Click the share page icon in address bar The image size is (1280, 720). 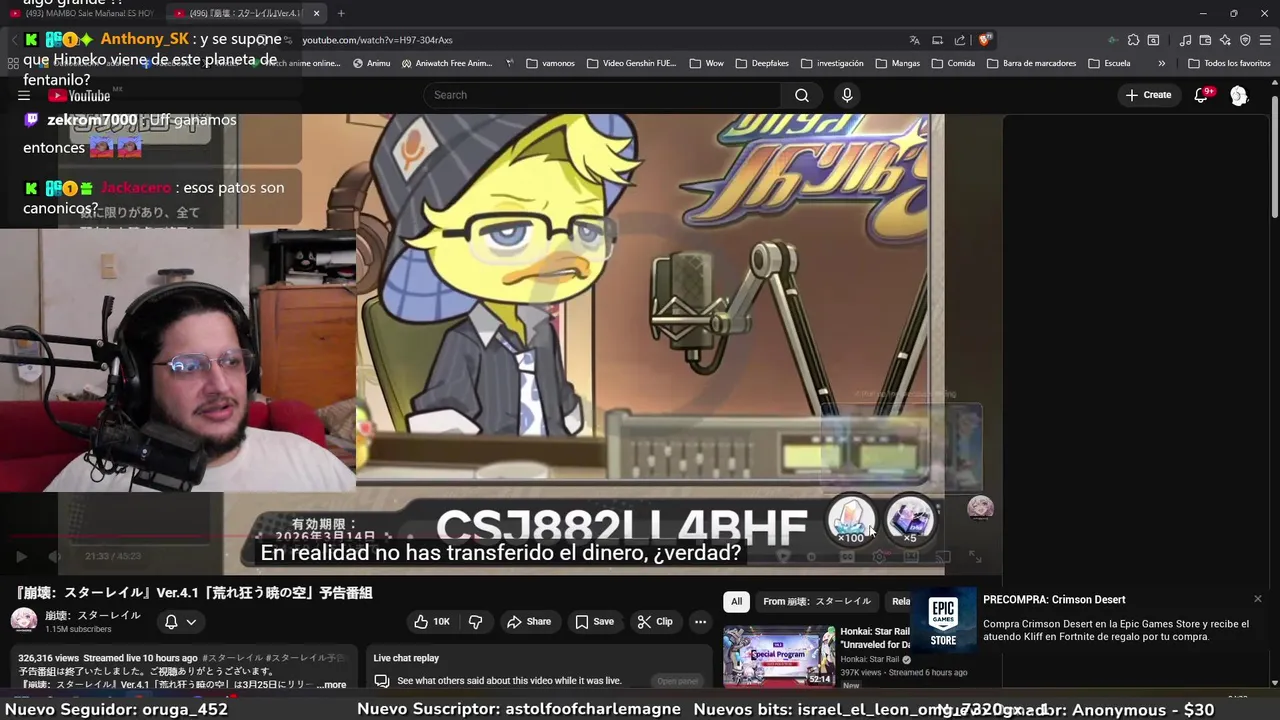[960, 40]
